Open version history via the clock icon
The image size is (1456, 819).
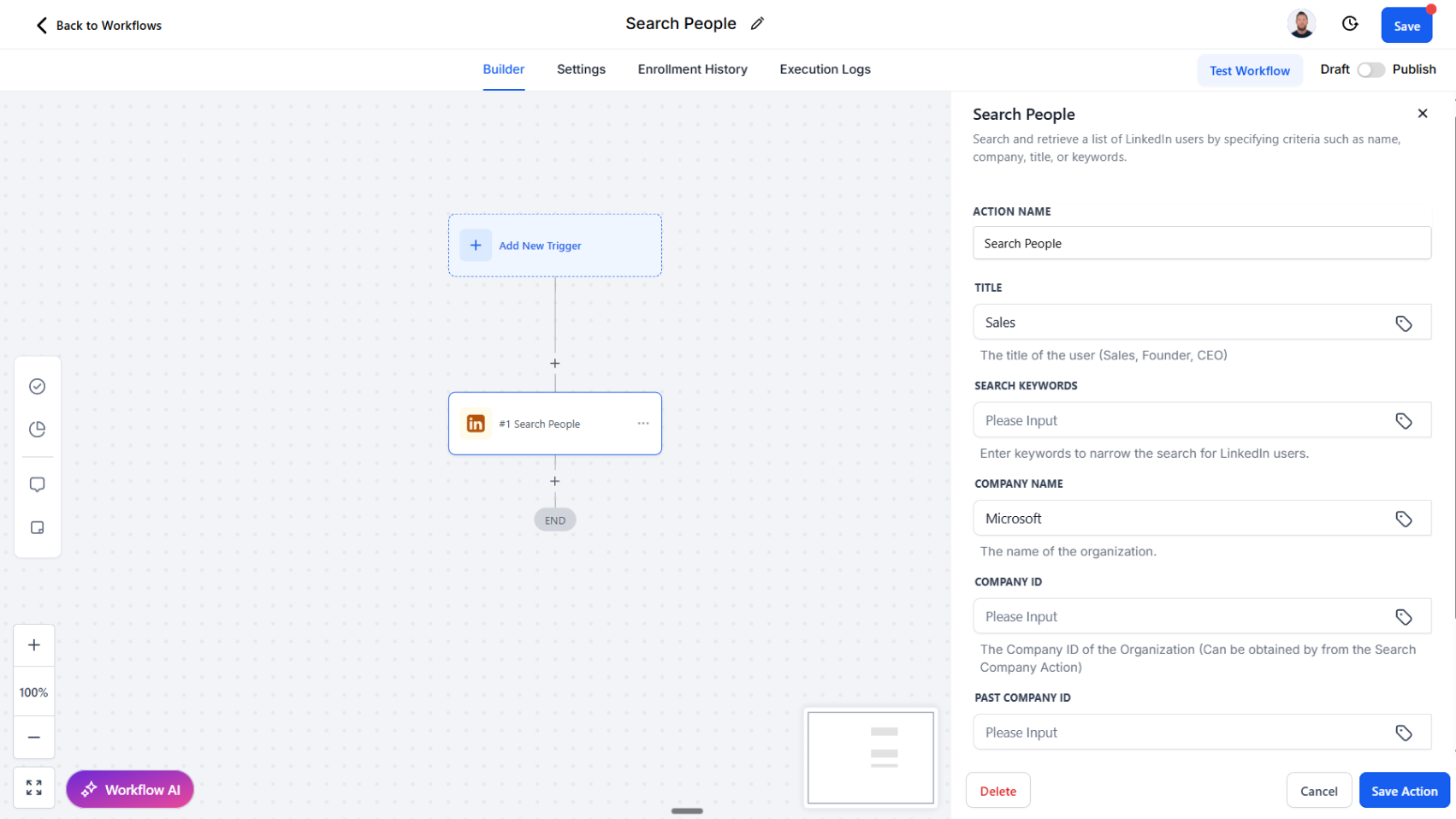click(1350, 23)
